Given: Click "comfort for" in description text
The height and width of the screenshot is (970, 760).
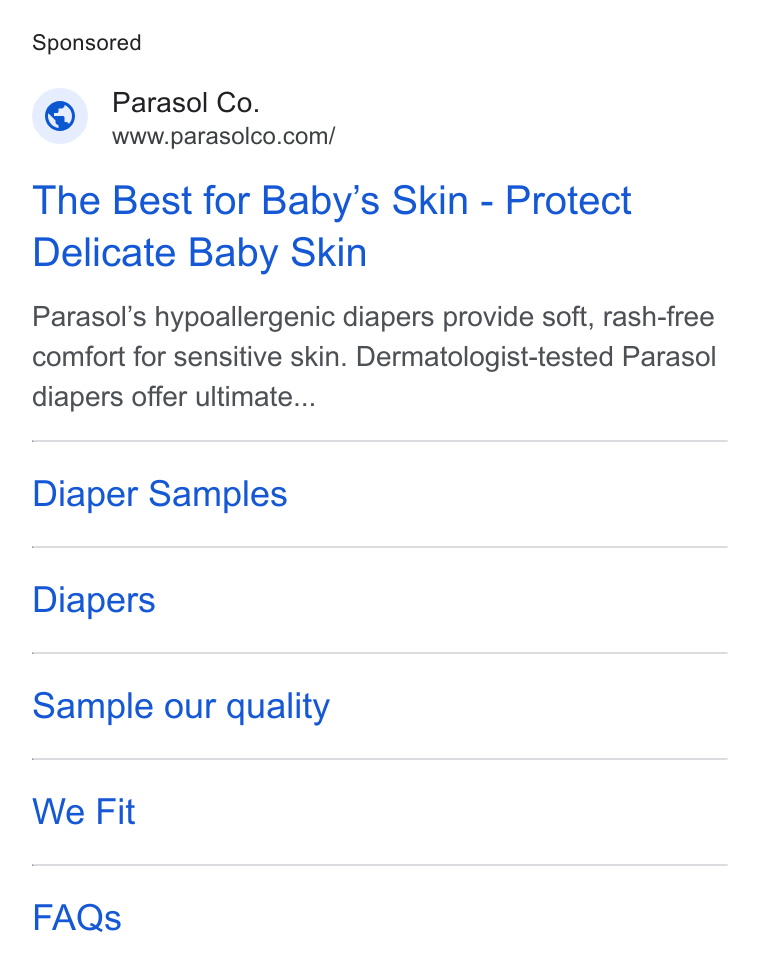Looking at the screenshot, I should point(98,357).
